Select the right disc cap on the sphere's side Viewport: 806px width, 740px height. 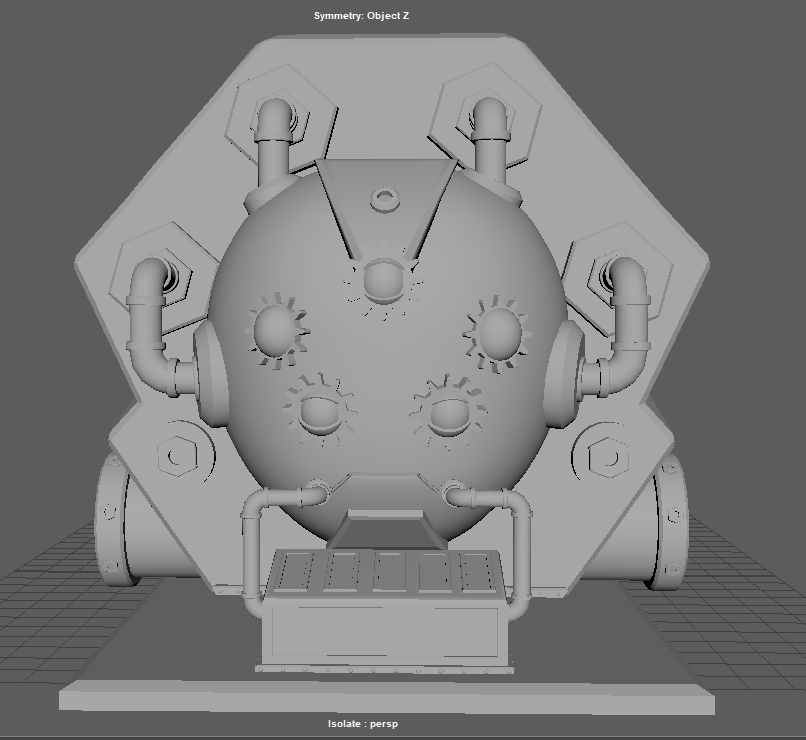(x=563, y=374)
